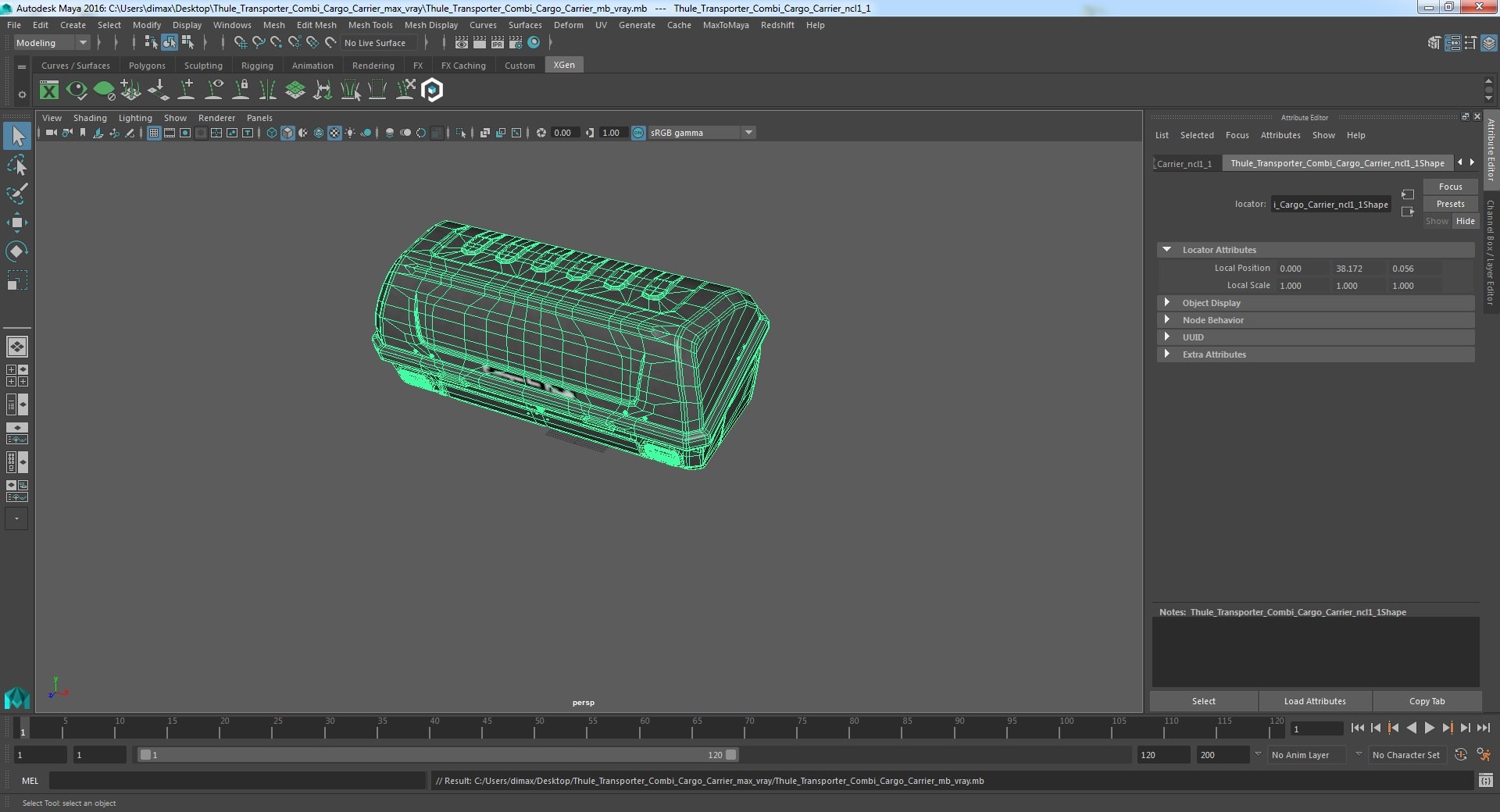Open render settings clapperboard icon
This screenshot has height=812, width=1500.
pos(515,43)
